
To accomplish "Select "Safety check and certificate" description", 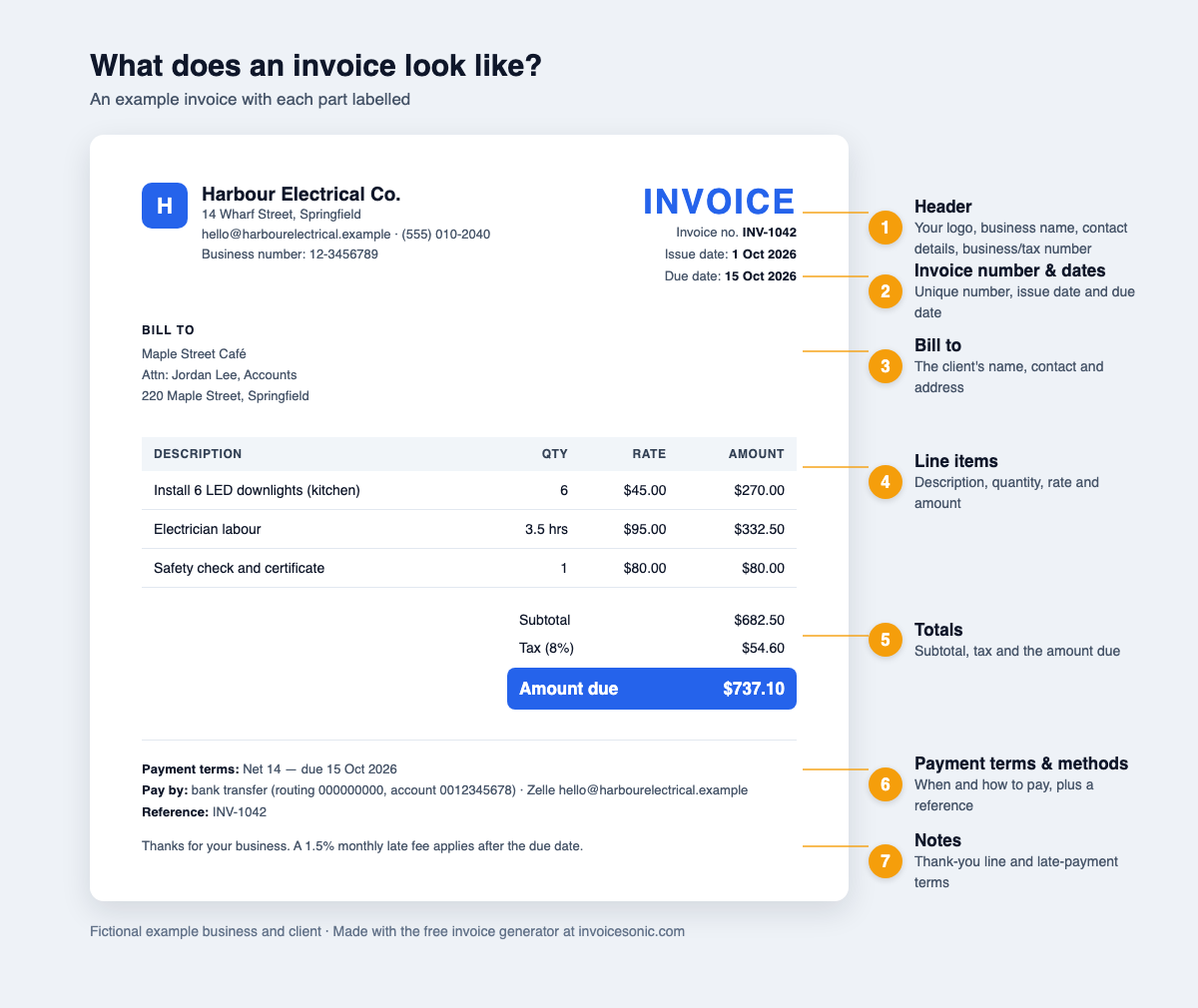I will point(240,568).
